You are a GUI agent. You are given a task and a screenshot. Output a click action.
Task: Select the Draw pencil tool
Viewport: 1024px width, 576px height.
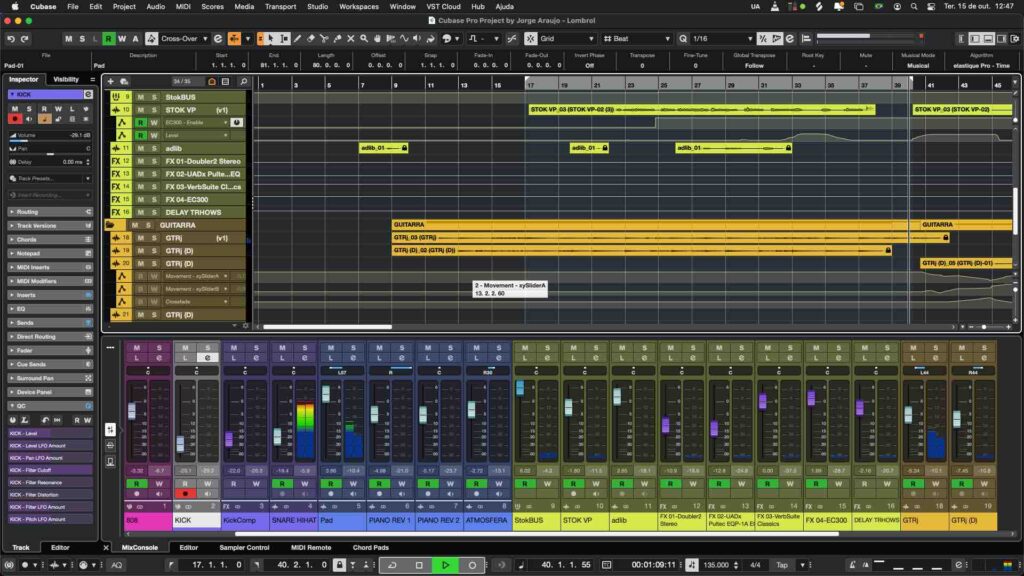tap(298, 39)
